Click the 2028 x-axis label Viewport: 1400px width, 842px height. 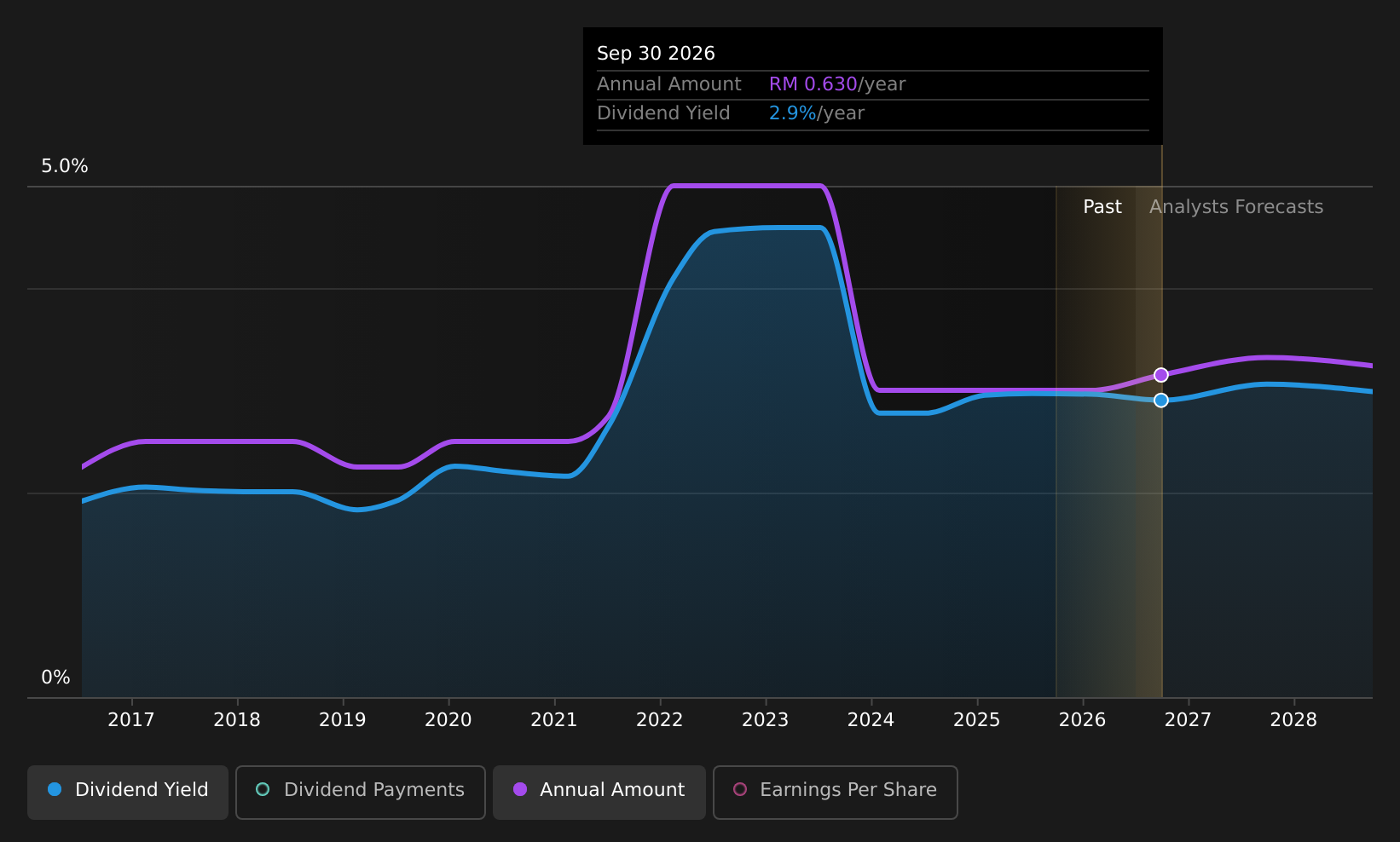point(1294,720)
